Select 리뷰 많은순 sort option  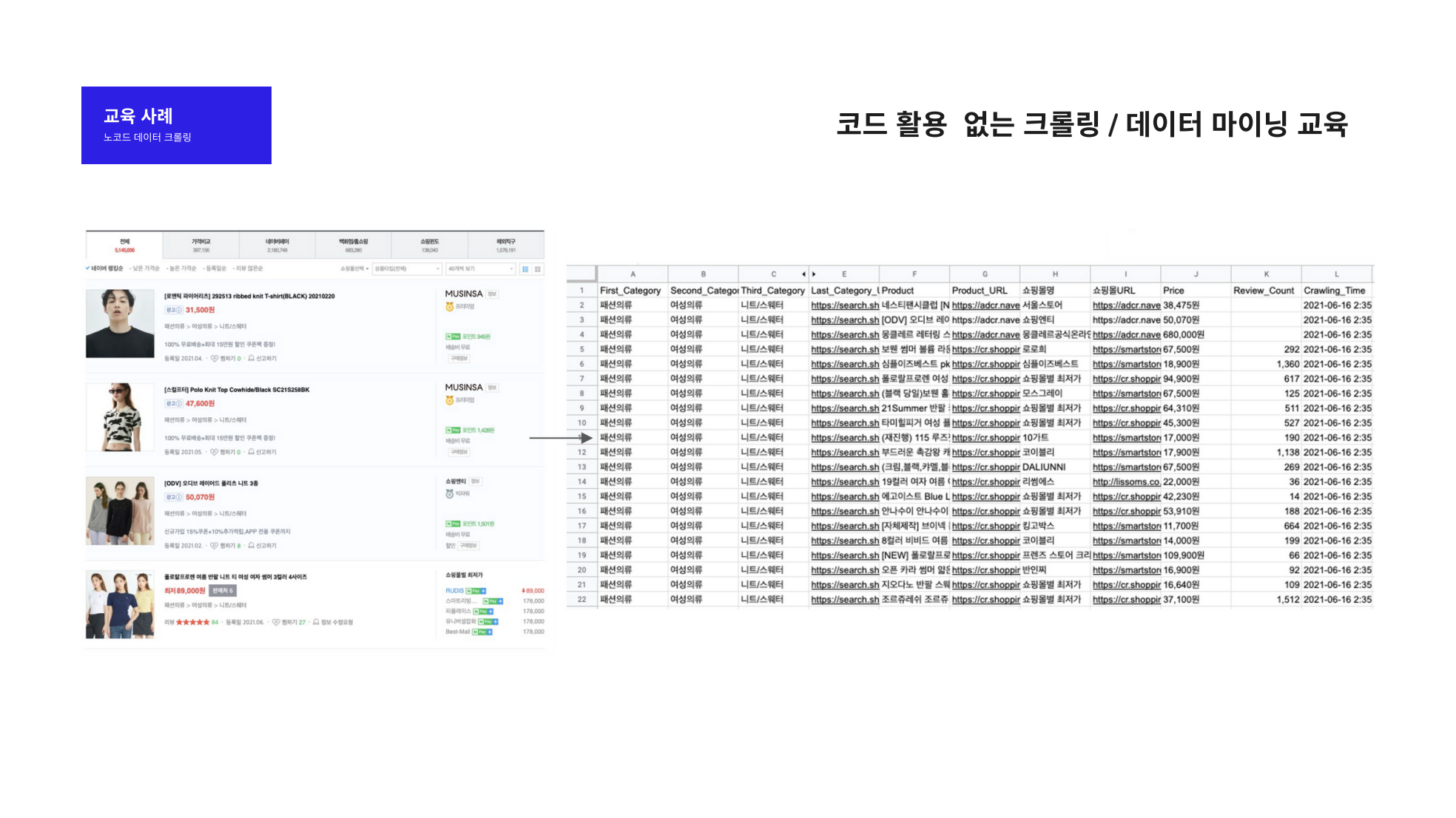point(248,268)
